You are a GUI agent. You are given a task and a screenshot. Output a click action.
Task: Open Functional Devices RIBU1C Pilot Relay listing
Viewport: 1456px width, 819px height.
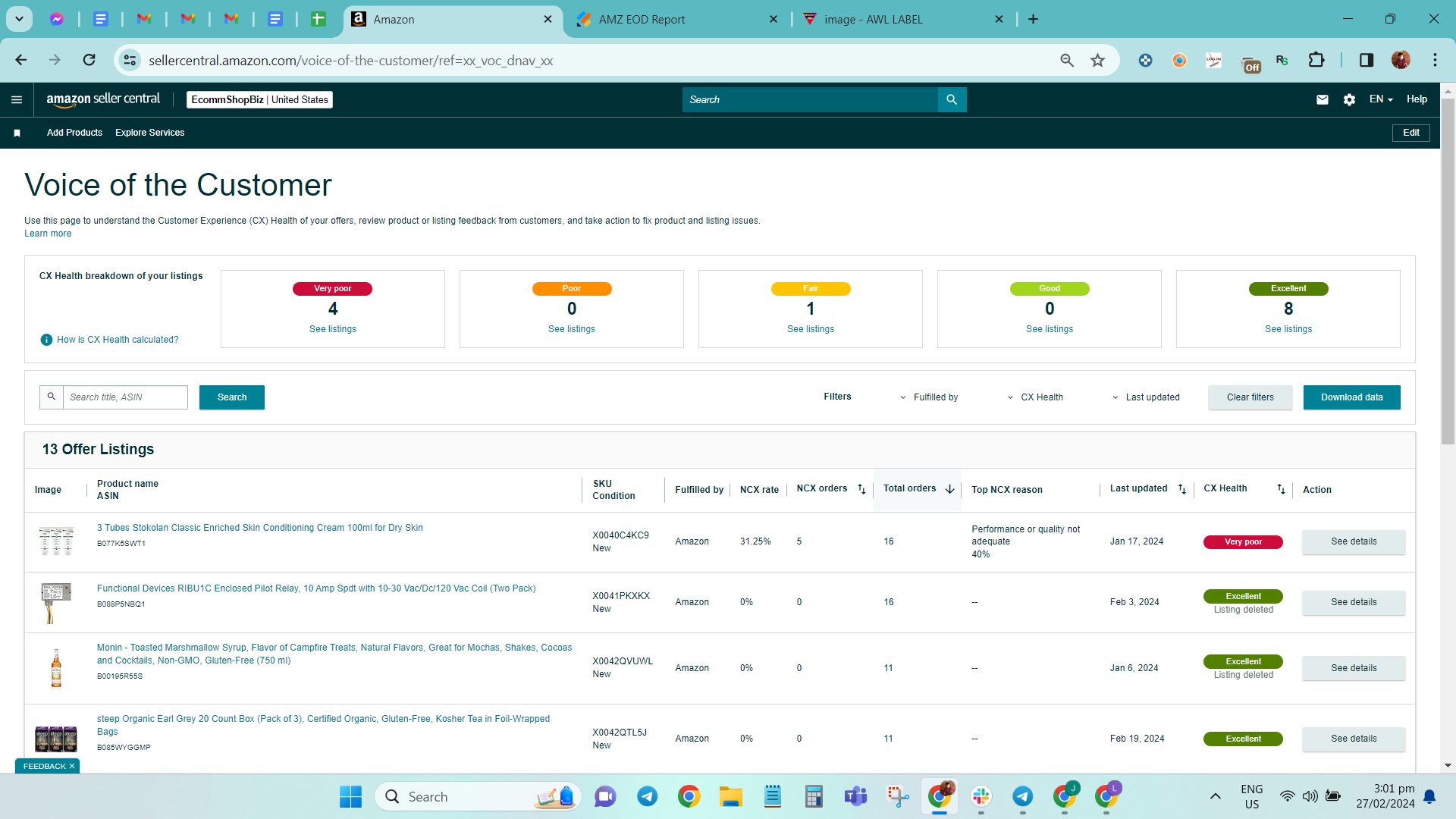click(x=316, y=588)
